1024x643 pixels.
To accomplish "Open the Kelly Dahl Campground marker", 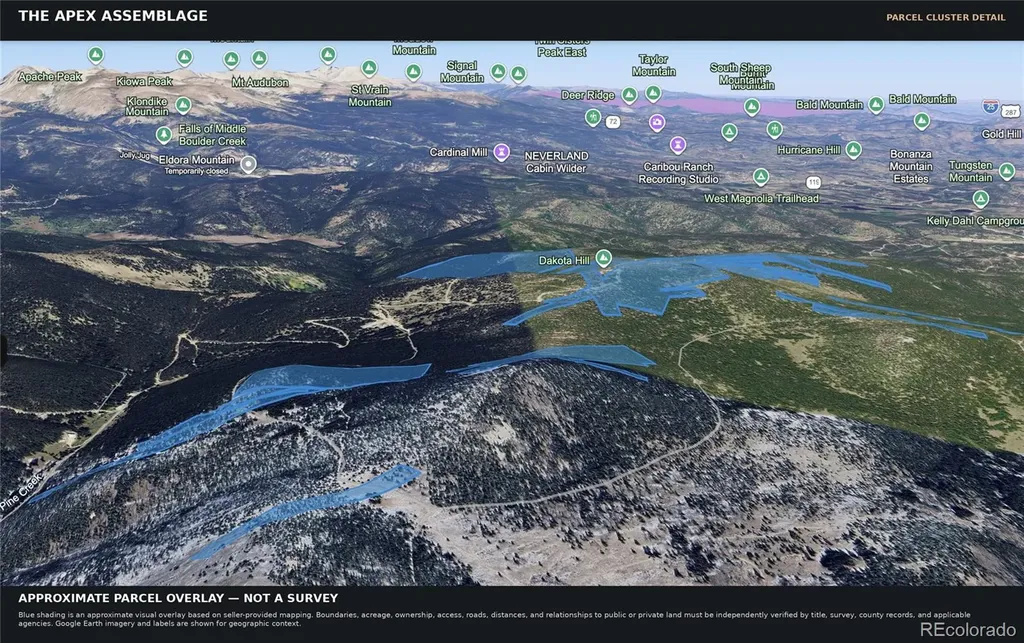I will 980,198.
